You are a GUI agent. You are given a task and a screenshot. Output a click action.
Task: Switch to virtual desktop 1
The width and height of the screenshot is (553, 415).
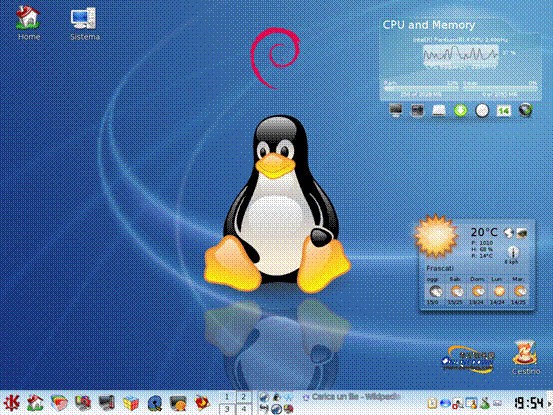click(x=227, y=397)
